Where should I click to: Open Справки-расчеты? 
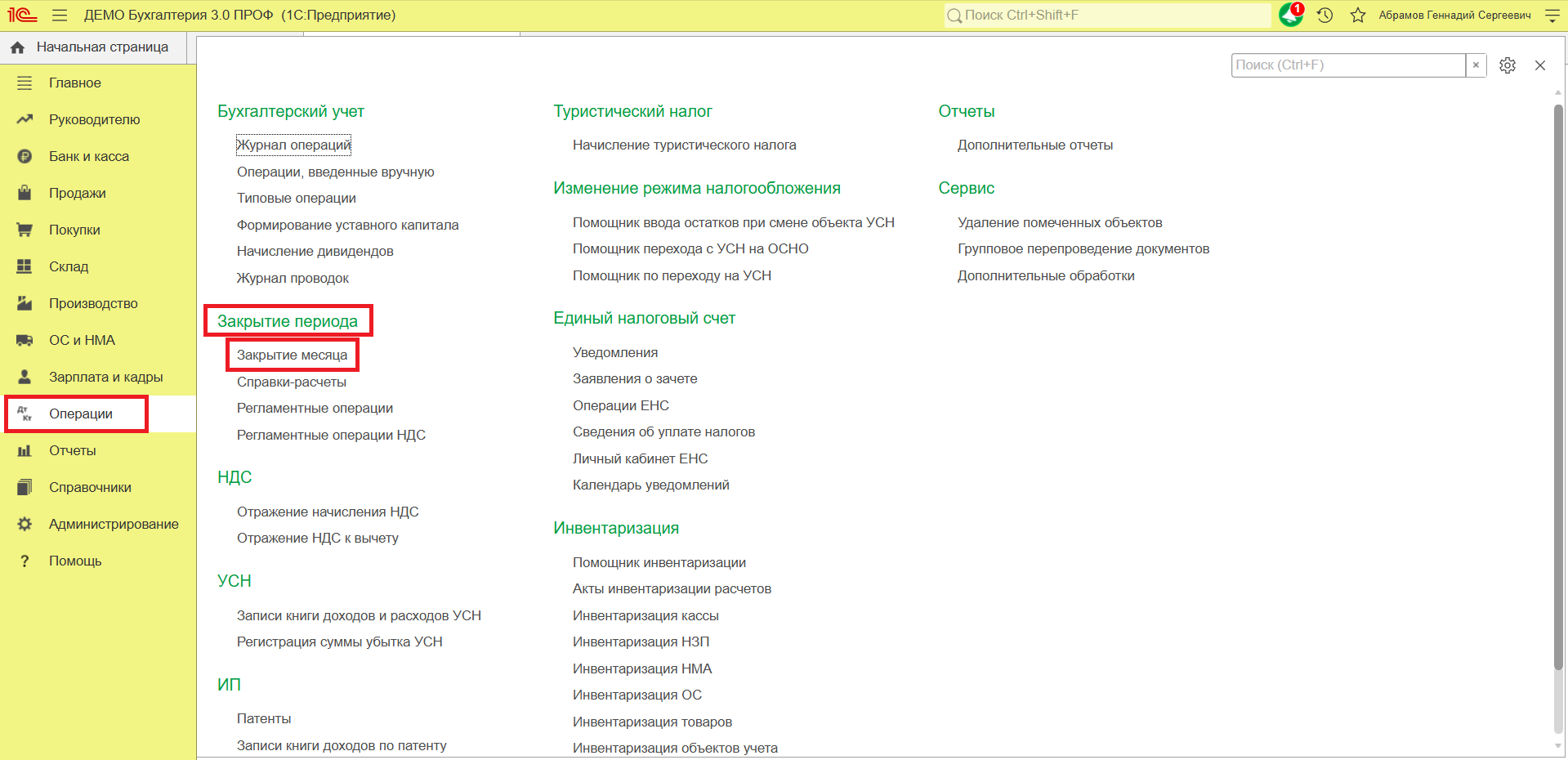[x=291, y=382]
